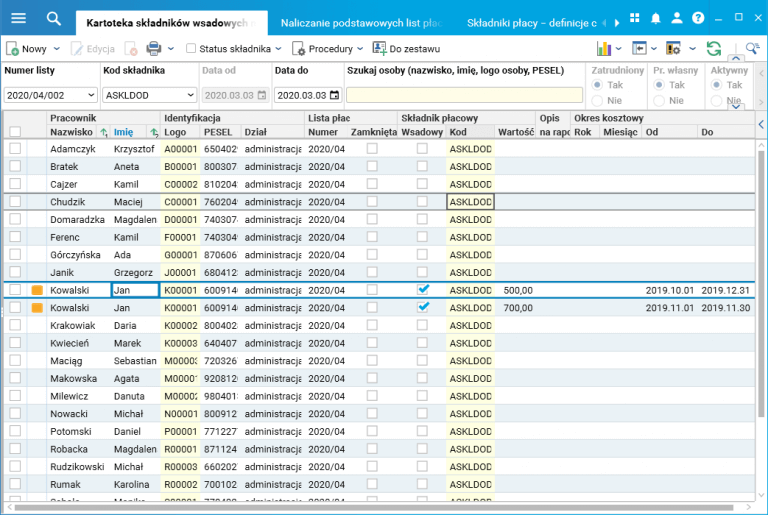Click the printer icon in toolbar
Screen dimensions: 768x515
pyautogui.click(x=154, y=48)
